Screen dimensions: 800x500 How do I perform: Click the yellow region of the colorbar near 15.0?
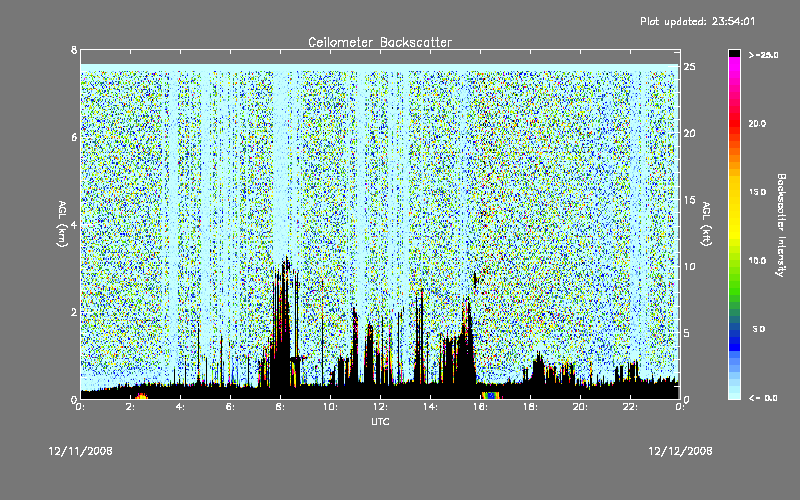(x=734, y=192)
